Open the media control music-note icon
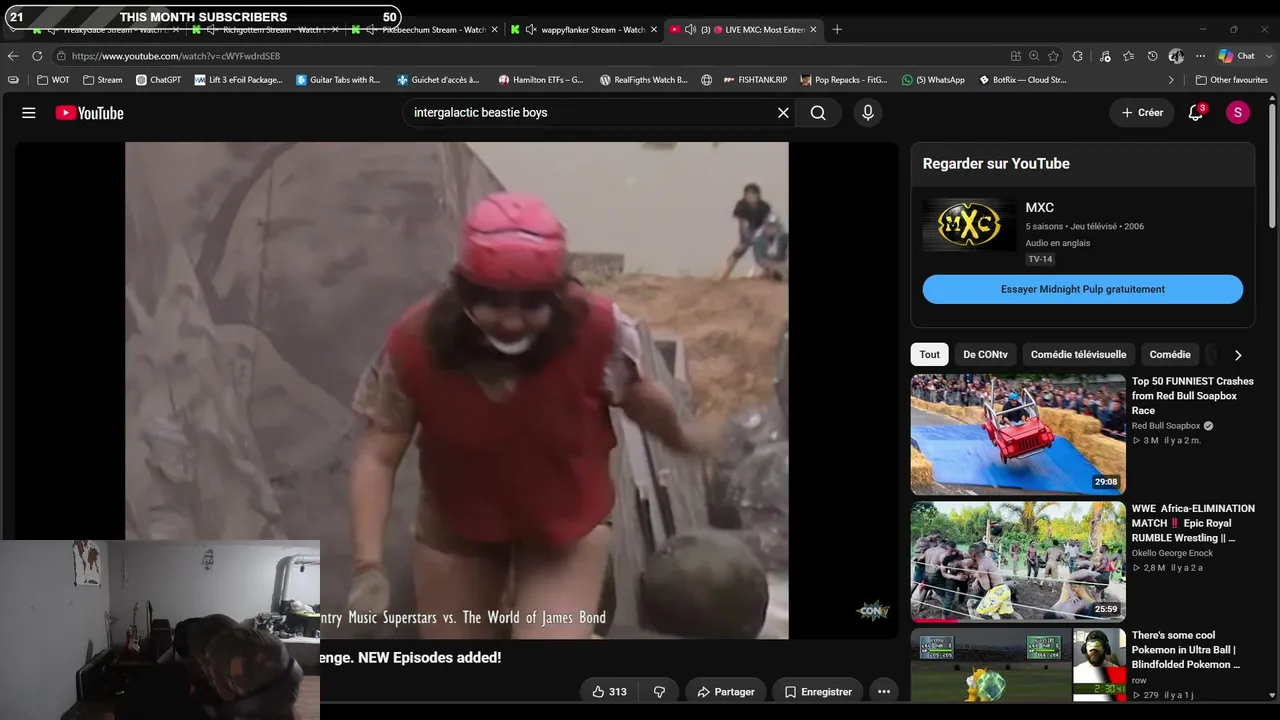This screenshot has width=1280, height=720. (1105, 56)
